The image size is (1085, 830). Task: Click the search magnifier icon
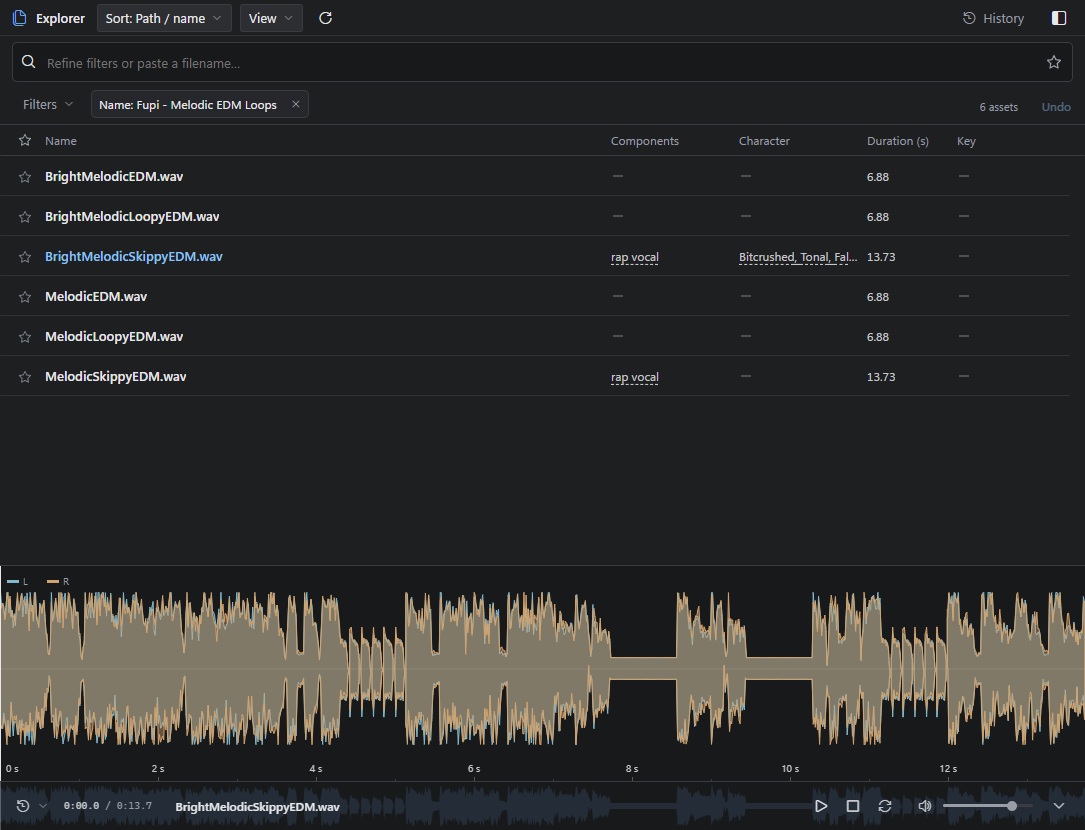(28, 62)
